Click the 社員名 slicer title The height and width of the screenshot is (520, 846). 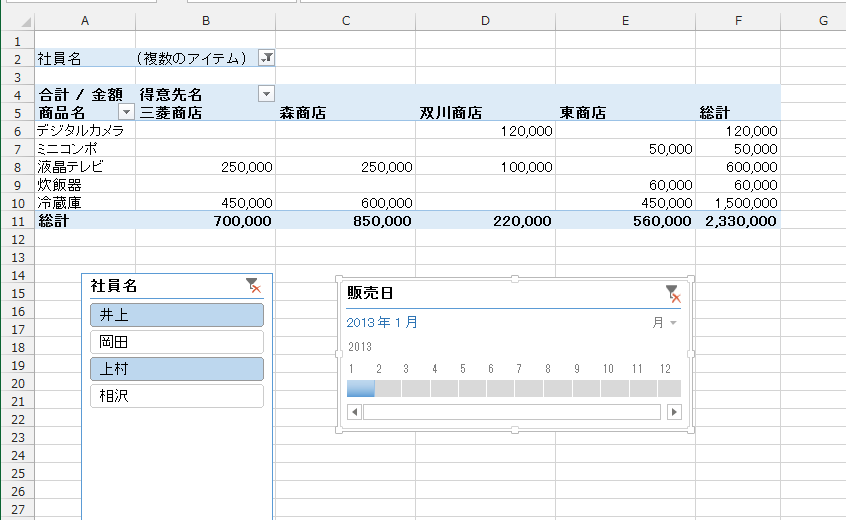click(114, 285)
